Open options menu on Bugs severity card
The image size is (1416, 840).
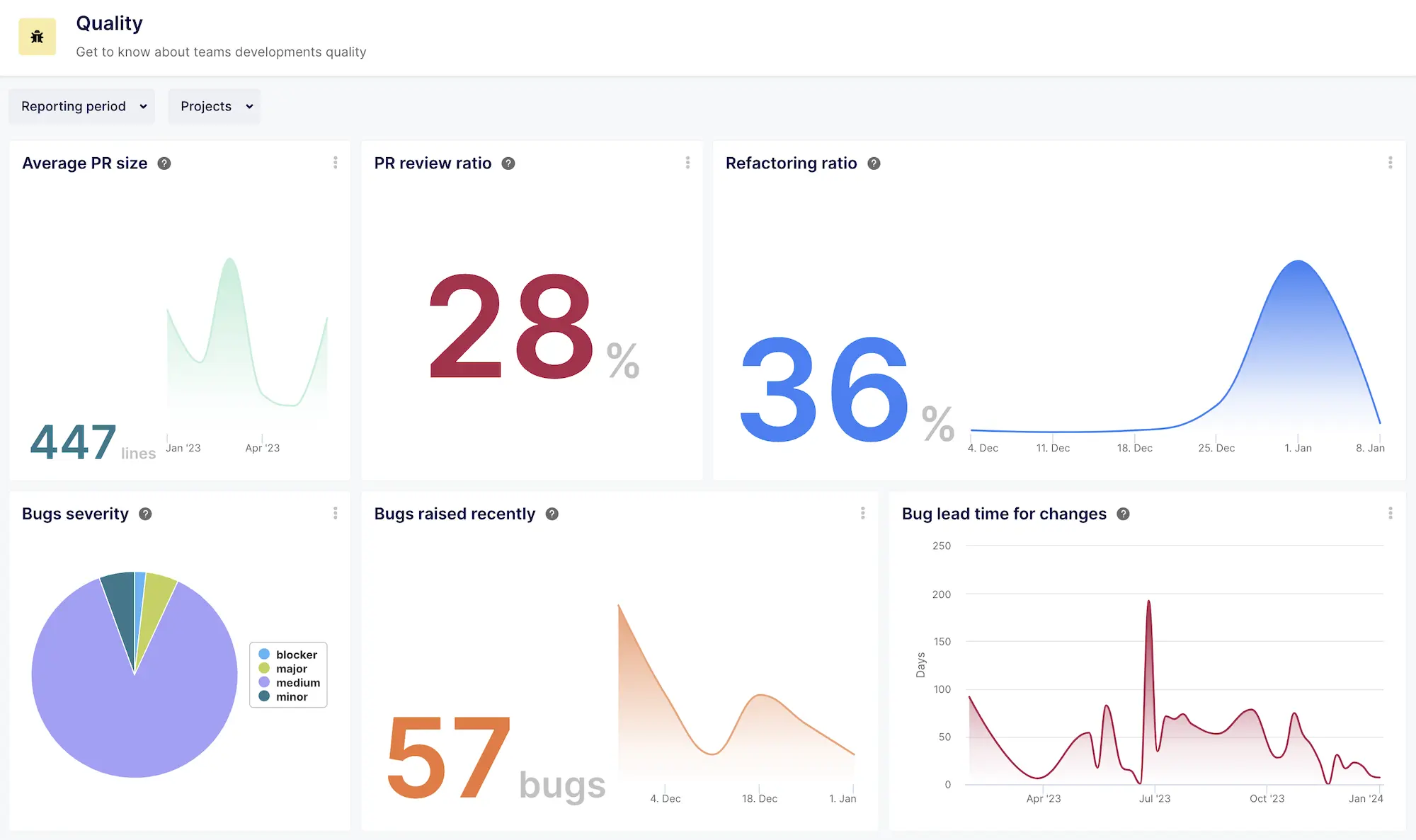coord(336,513)
